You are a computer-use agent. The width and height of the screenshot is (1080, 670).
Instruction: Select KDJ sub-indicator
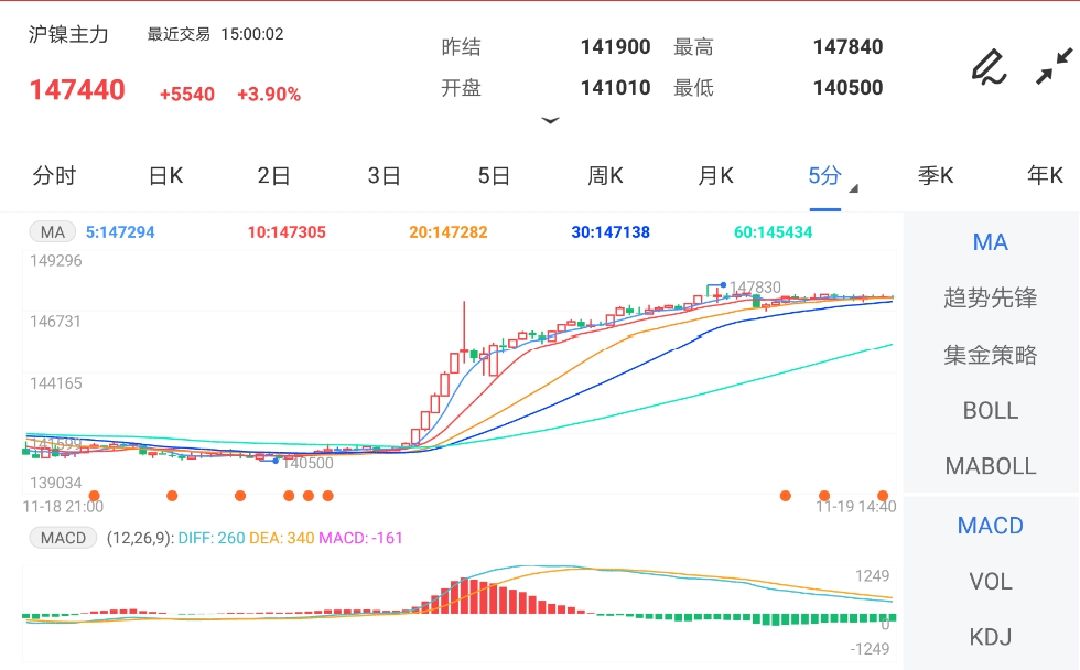tap(990, 637)
